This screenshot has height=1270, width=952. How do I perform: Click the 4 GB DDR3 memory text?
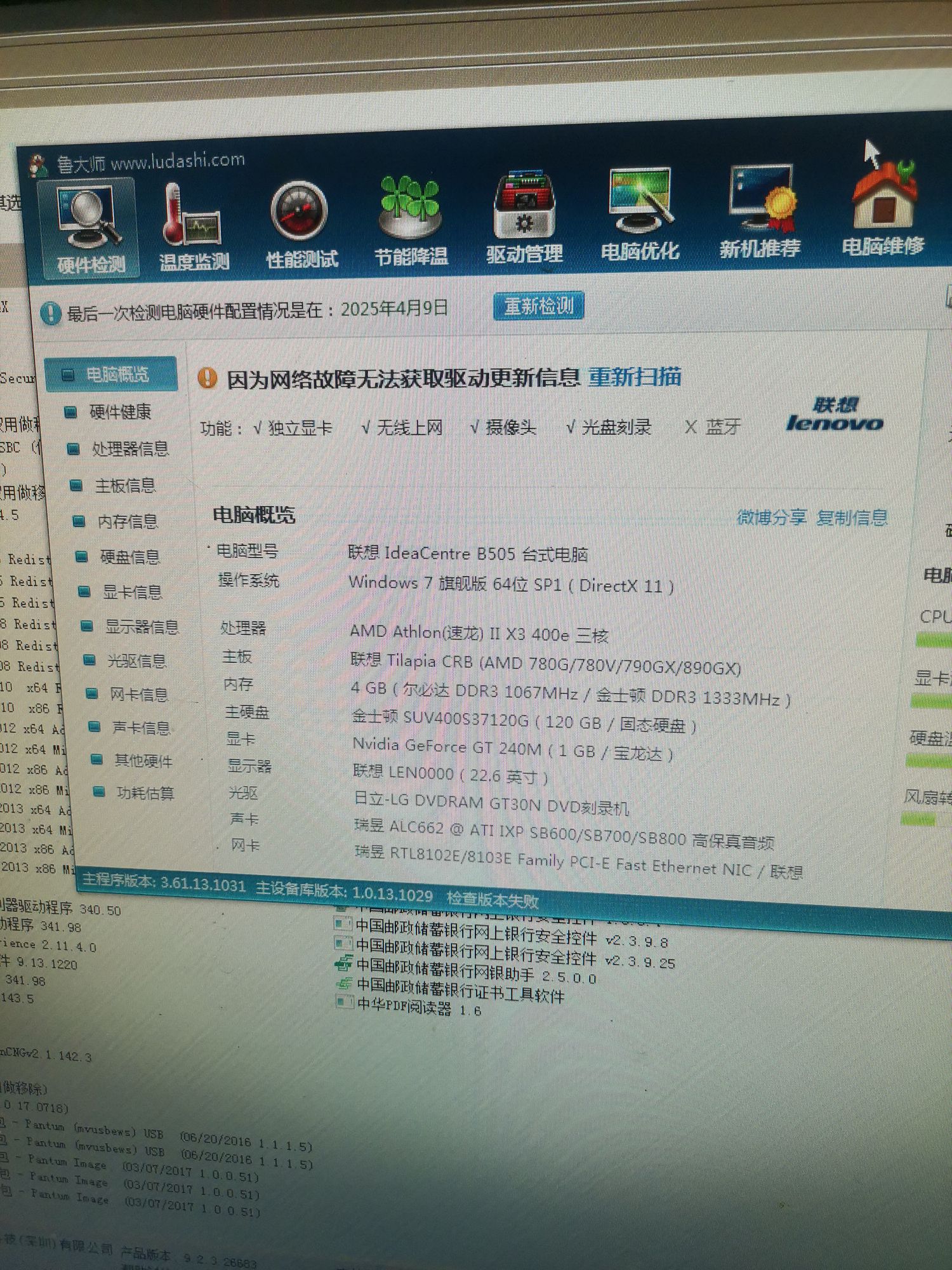coord(571,693)
